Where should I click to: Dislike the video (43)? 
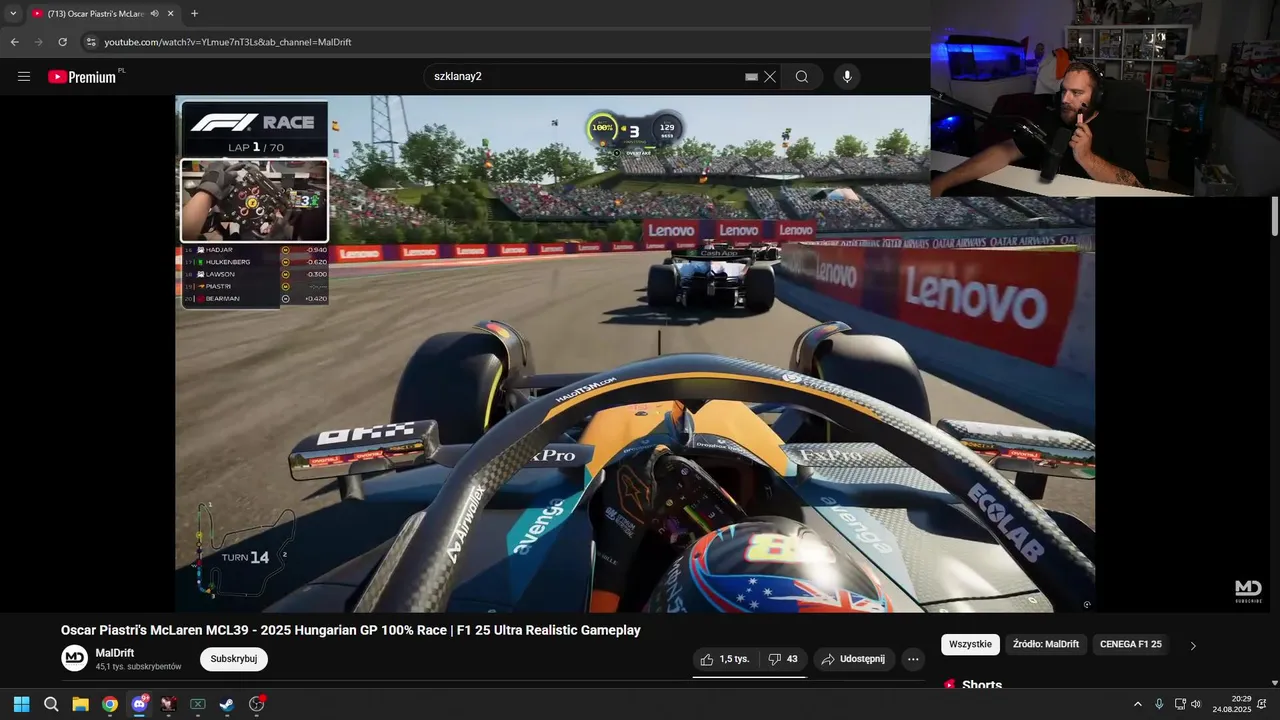click(x=783, y=659)
